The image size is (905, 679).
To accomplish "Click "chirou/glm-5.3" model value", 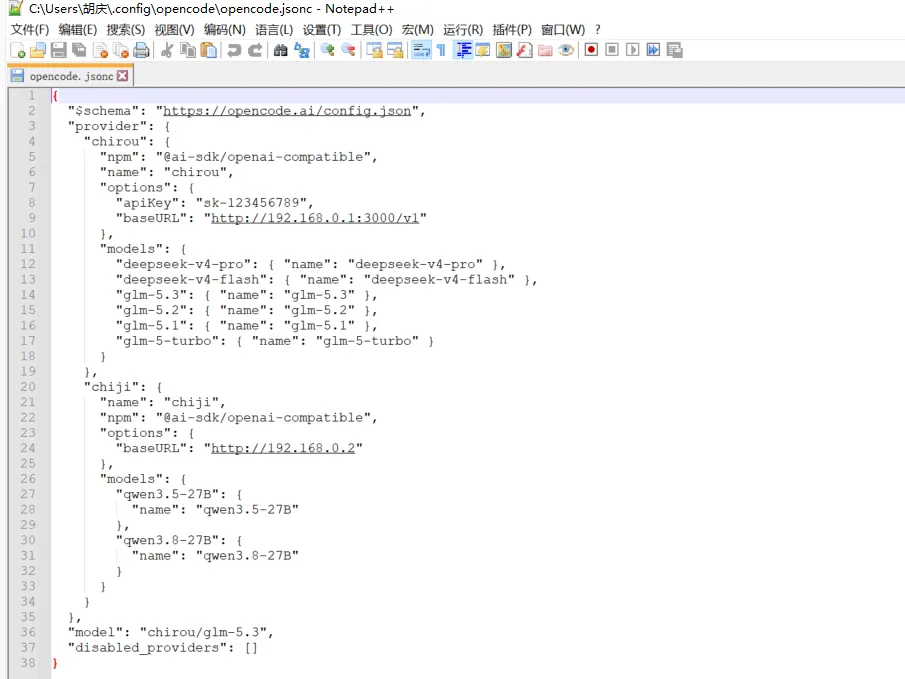I will click(x=203, y=632).
